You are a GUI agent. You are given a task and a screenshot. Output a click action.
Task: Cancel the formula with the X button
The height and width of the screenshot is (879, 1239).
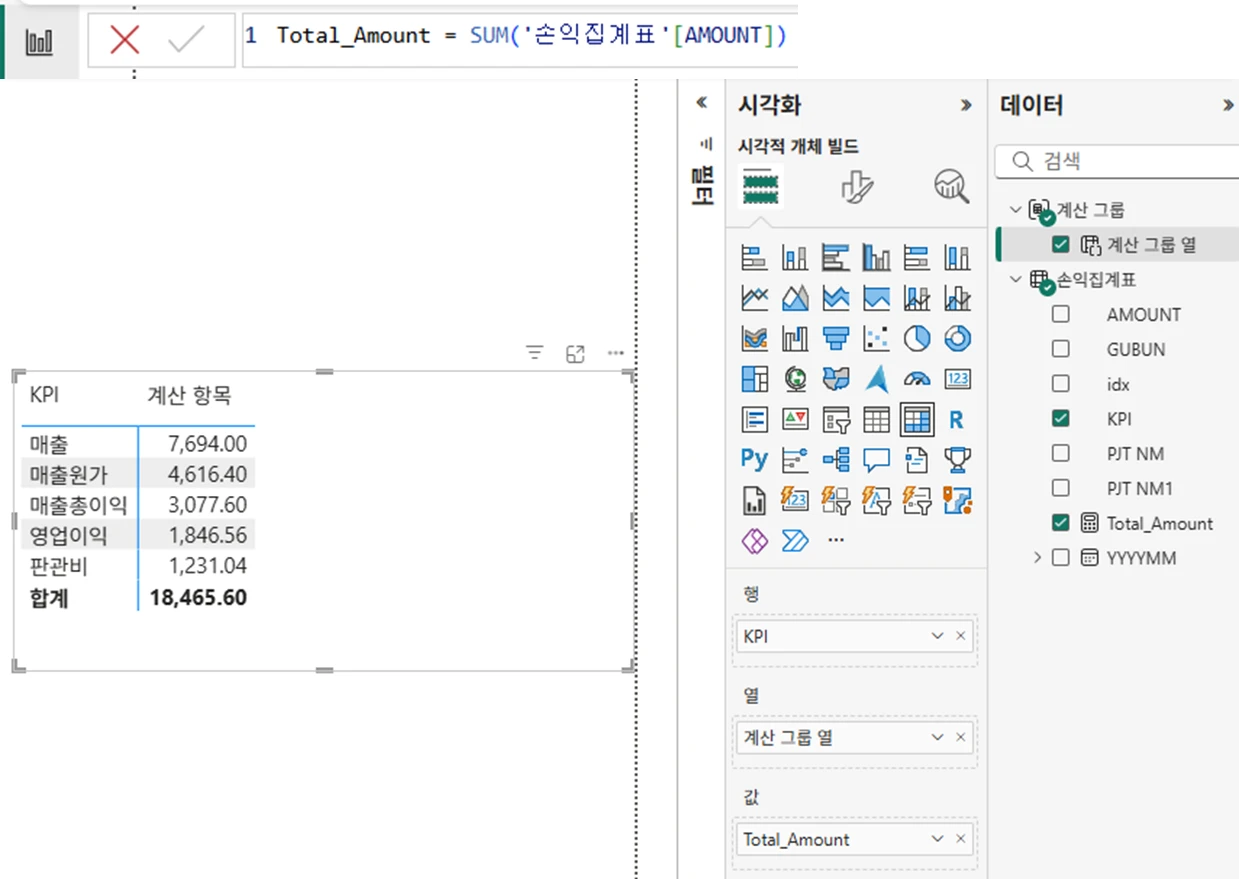[x=125, y=40]
